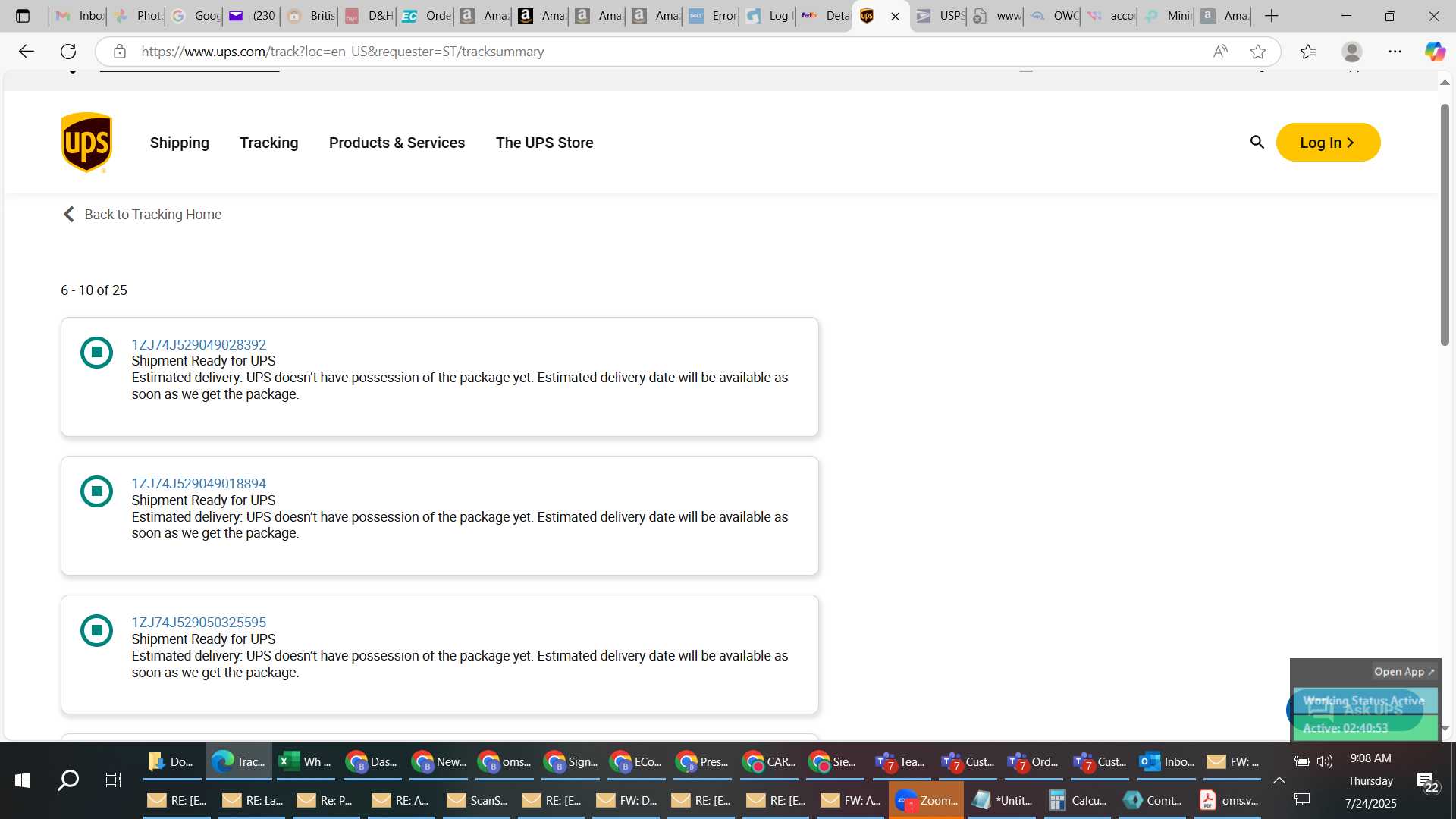Click status icon for shipment 1ZJ74J529050325595
Image resolution: width=1456 pixels, height=819 pixels.
point(96,630)
